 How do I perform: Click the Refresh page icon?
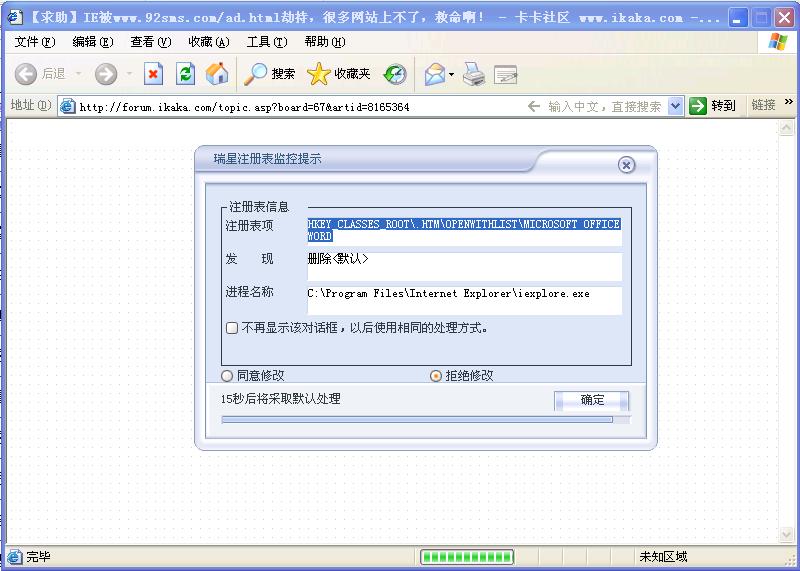click(x=185, y=74)
